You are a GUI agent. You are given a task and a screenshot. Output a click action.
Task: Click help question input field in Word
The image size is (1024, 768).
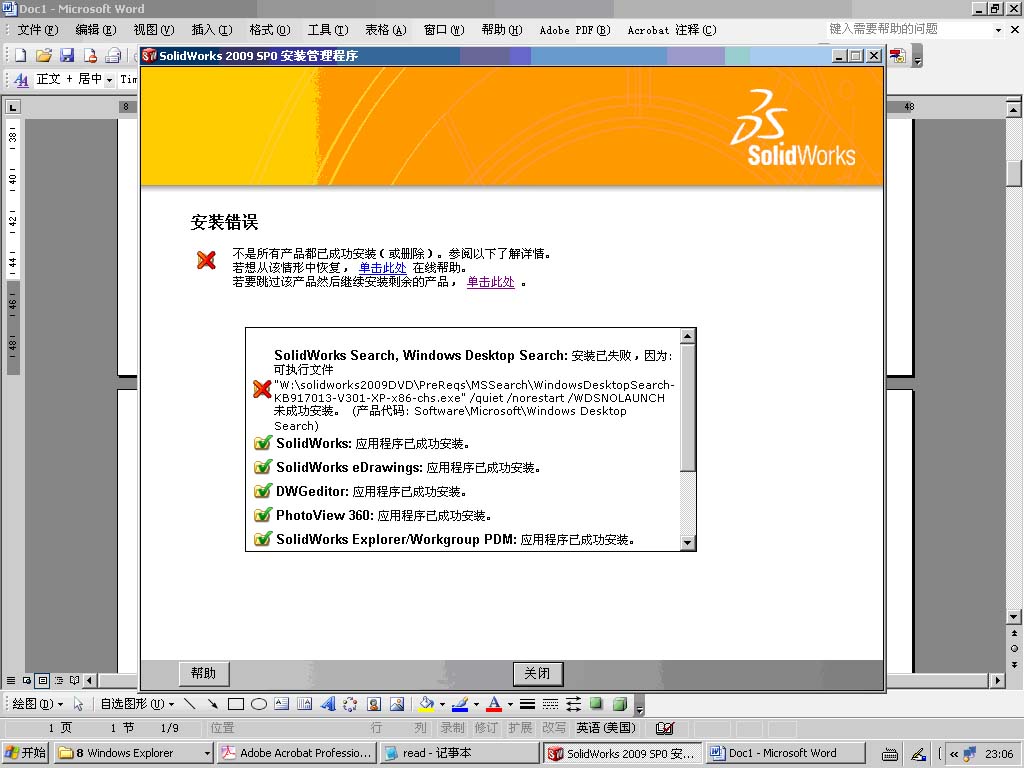pyautogui.click(x=909, y=29)
